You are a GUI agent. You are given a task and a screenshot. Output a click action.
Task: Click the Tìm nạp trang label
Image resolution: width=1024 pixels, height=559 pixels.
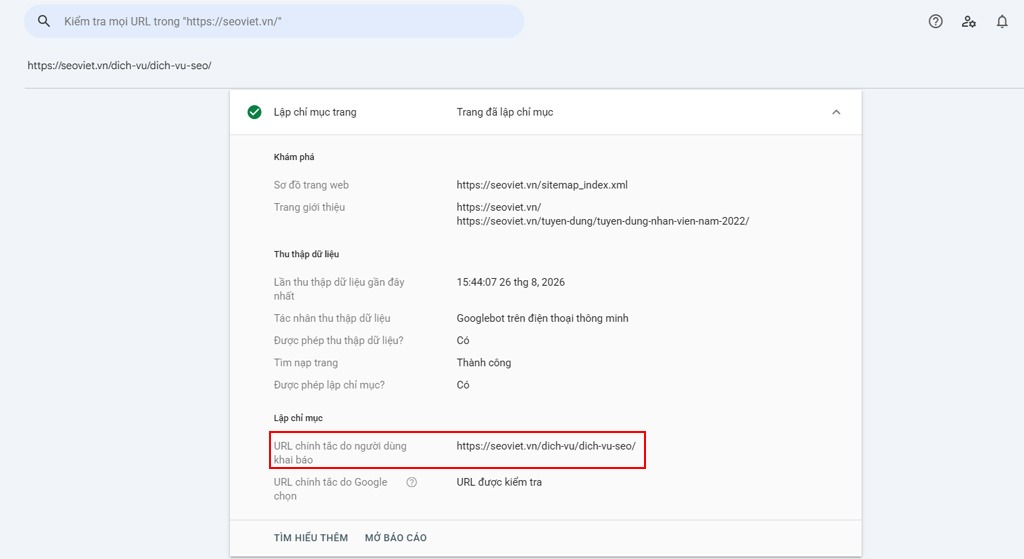point(306,362)
